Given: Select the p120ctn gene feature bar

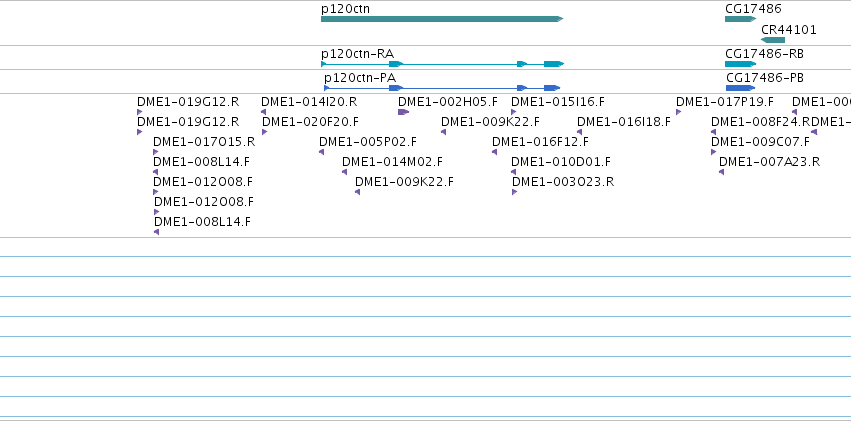Looking at the screenshot, I should [442, 19].
